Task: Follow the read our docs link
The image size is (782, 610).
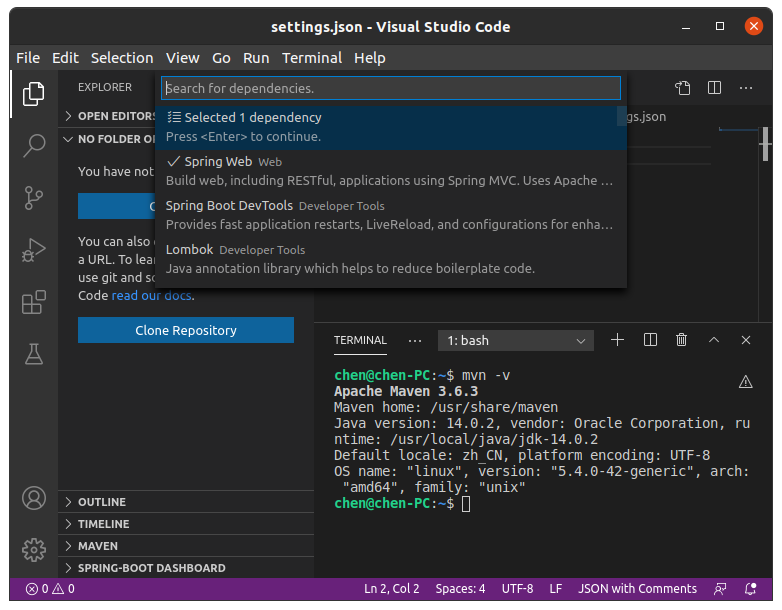Action: (x=152, y=295)
